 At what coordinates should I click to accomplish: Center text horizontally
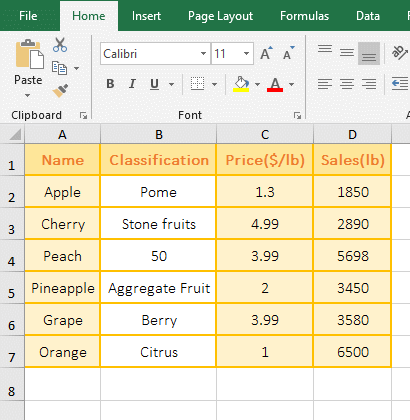tap(347, 84)
